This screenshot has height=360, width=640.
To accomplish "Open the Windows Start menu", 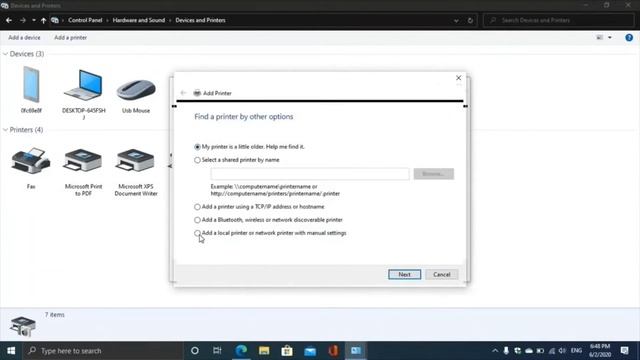I will click(x=11, y=351).
